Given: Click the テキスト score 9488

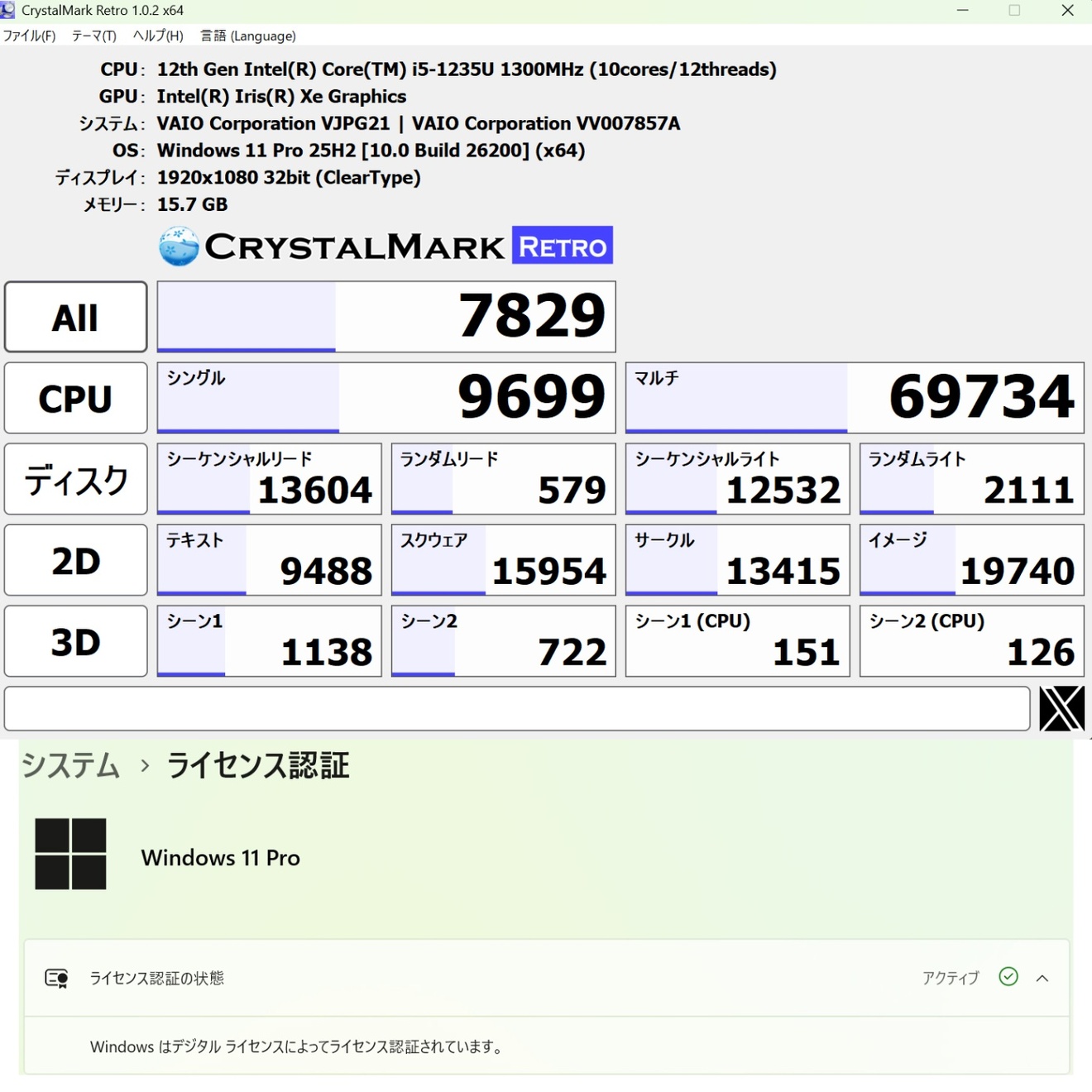Looking at the screenshot, I should click(270, 560).
